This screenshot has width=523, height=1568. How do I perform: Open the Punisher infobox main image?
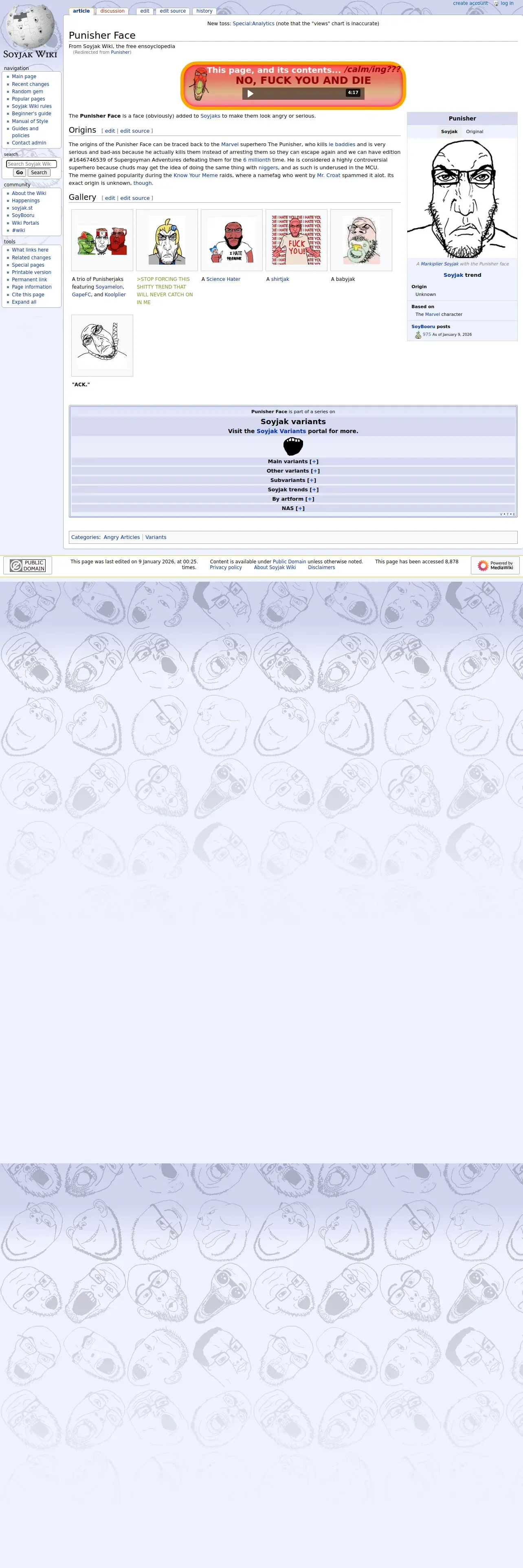click(x=462, y=198)
